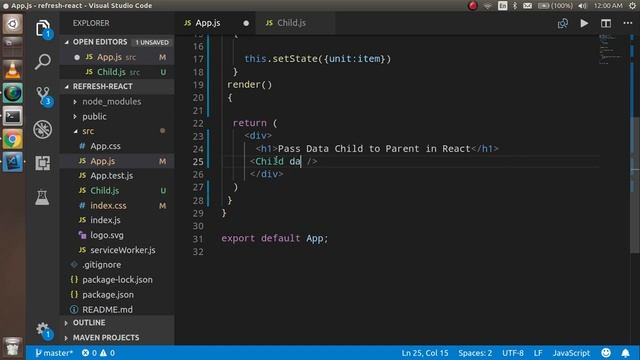Viewport: 640px width, 360px height.
Task: Collapse the Open Editors section
Action: point(118,42)
